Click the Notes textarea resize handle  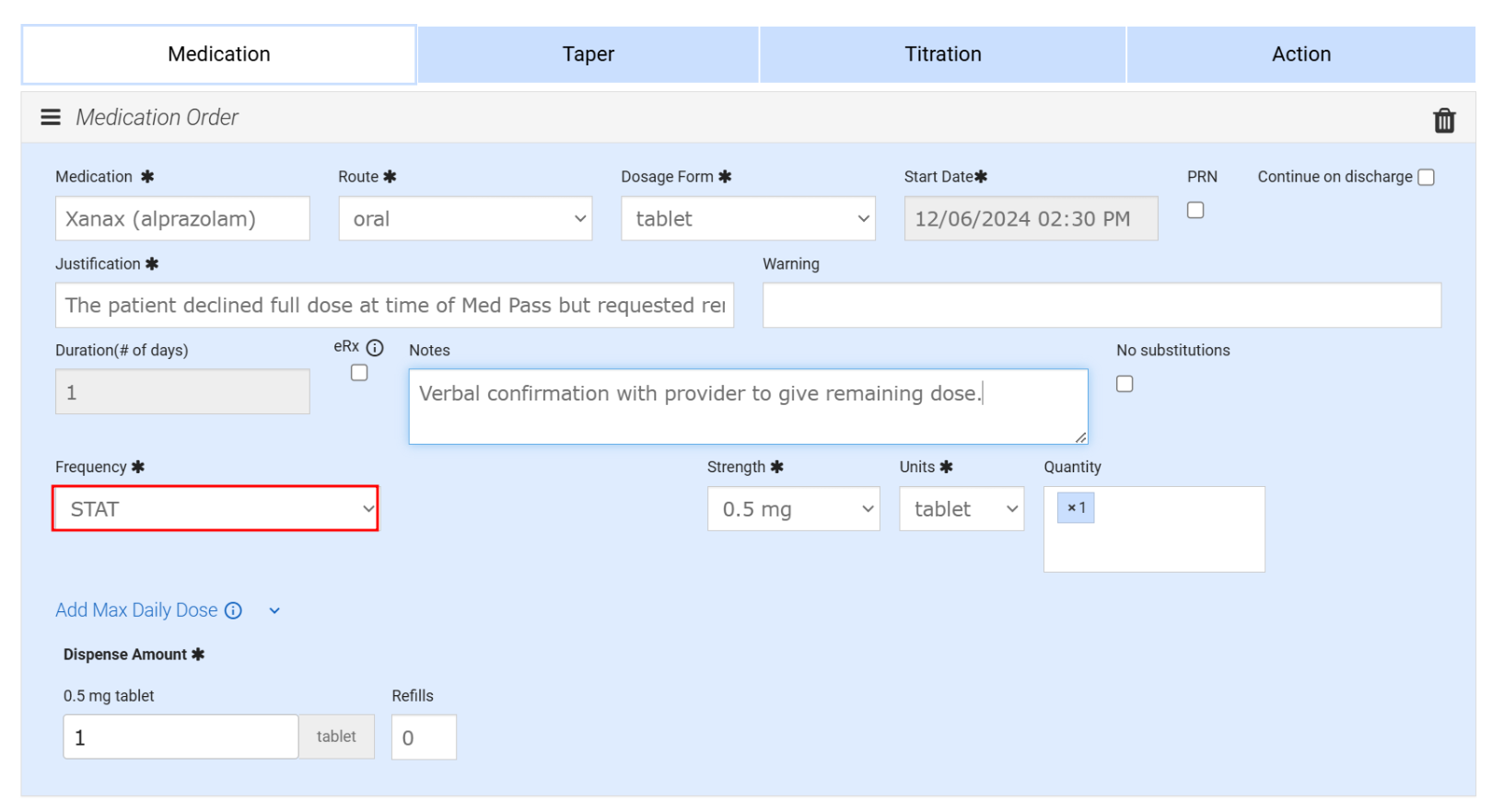pos(1080,437)
